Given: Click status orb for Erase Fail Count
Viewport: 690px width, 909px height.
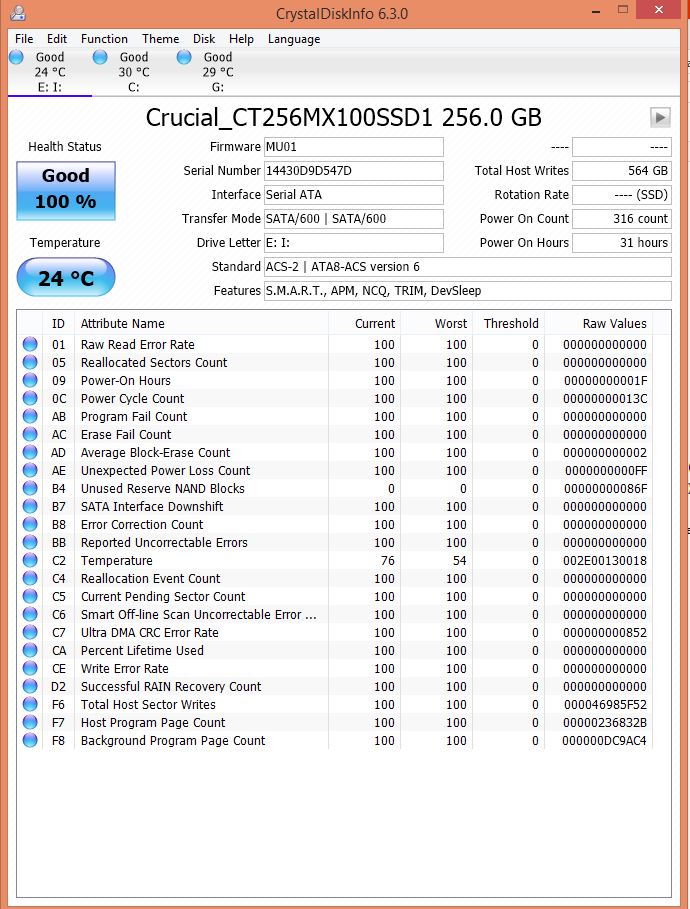Looking at the screenshot, I should [x=30, y=434].
